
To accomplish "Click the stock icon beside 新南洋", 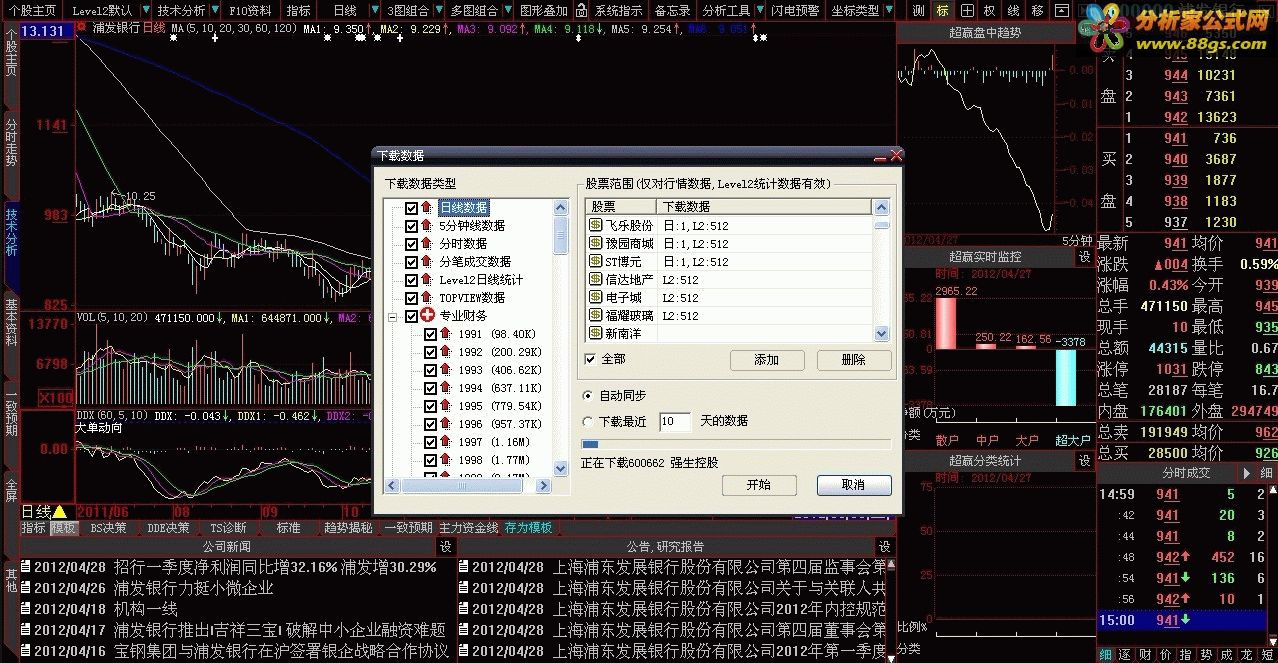I will tap(596, 333).
